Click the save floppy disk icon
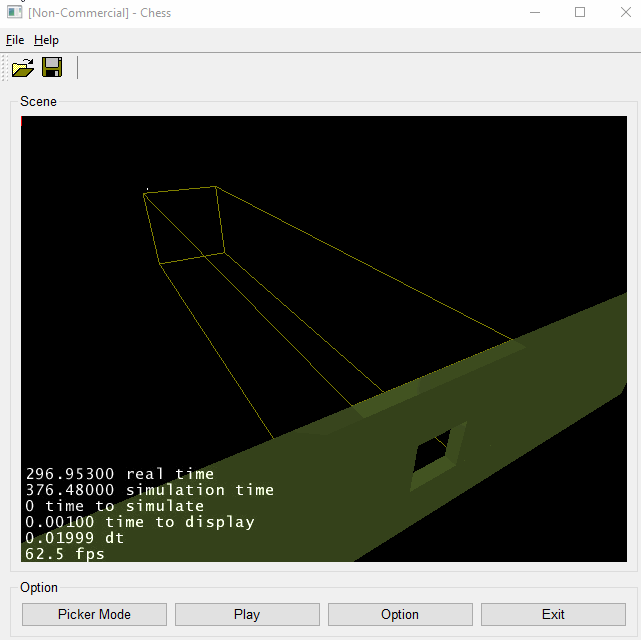The width and height of the screenshot is (641, 640). (x=52, y=68)
